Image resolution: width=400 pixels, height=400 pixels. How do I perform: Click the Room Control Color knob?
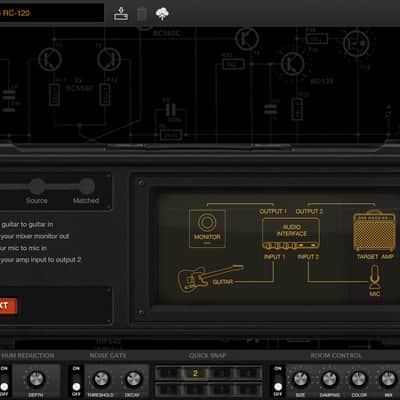(359, 379)
